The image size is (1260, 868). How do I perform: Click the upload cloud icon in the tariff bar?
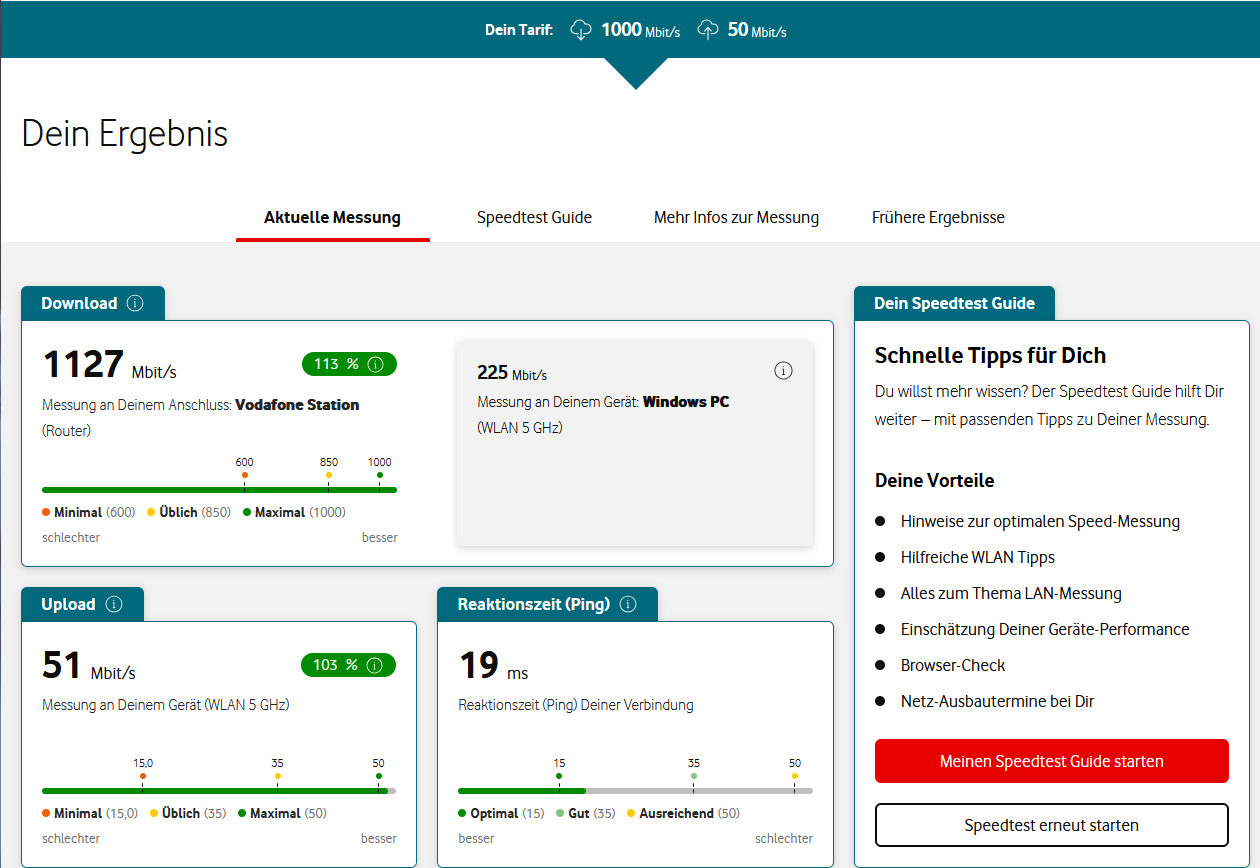pyautogui.click(x=708, y=30)
